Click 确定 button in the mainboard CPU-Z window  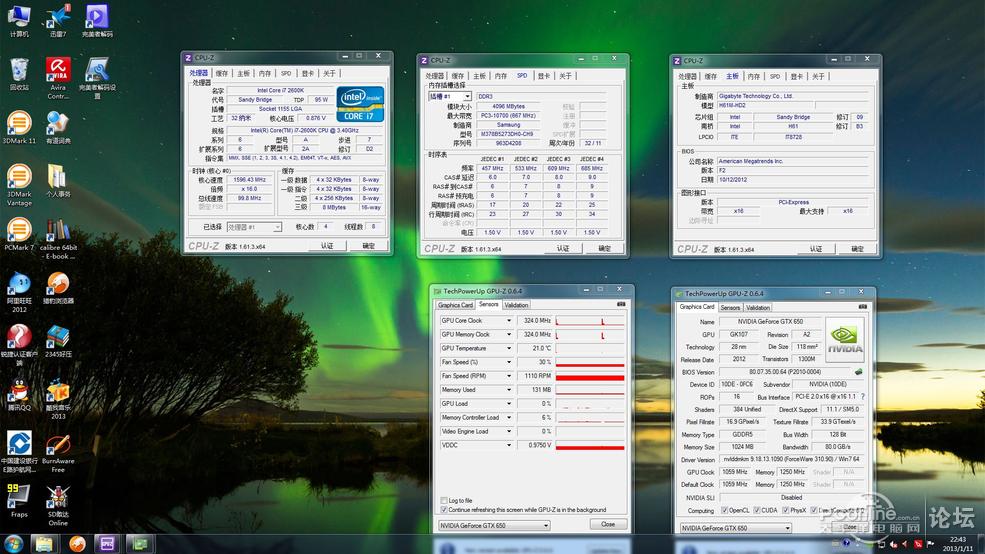point(857,249)
